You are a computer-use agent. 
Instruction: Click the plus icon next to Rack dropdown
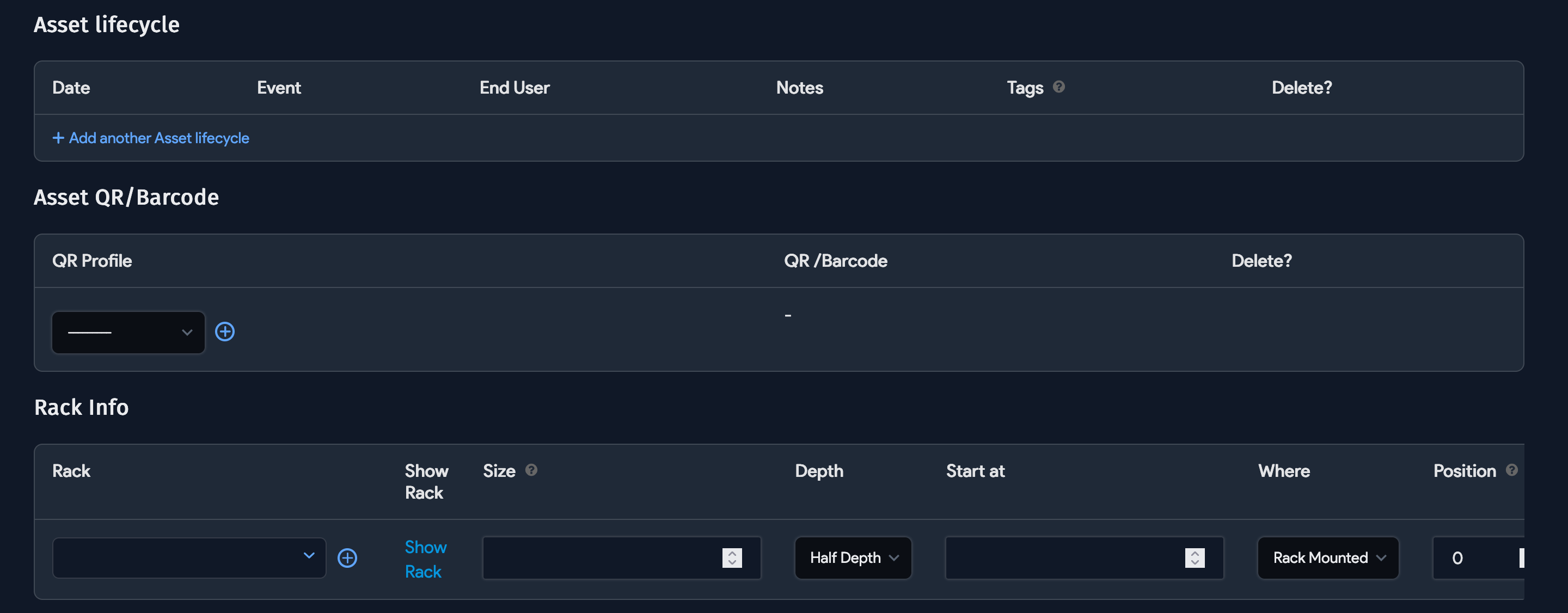coord(347,557)
